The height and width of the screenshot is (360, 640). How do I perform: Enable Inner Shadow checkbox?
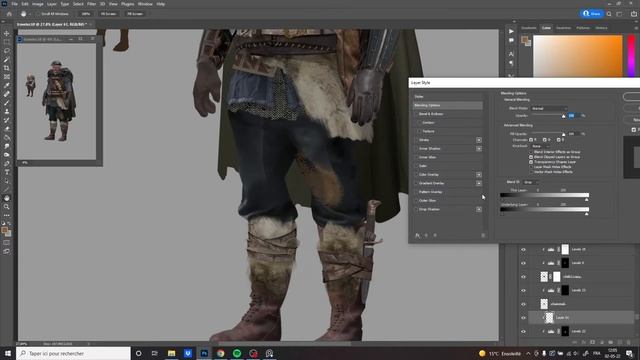point(416,149)
